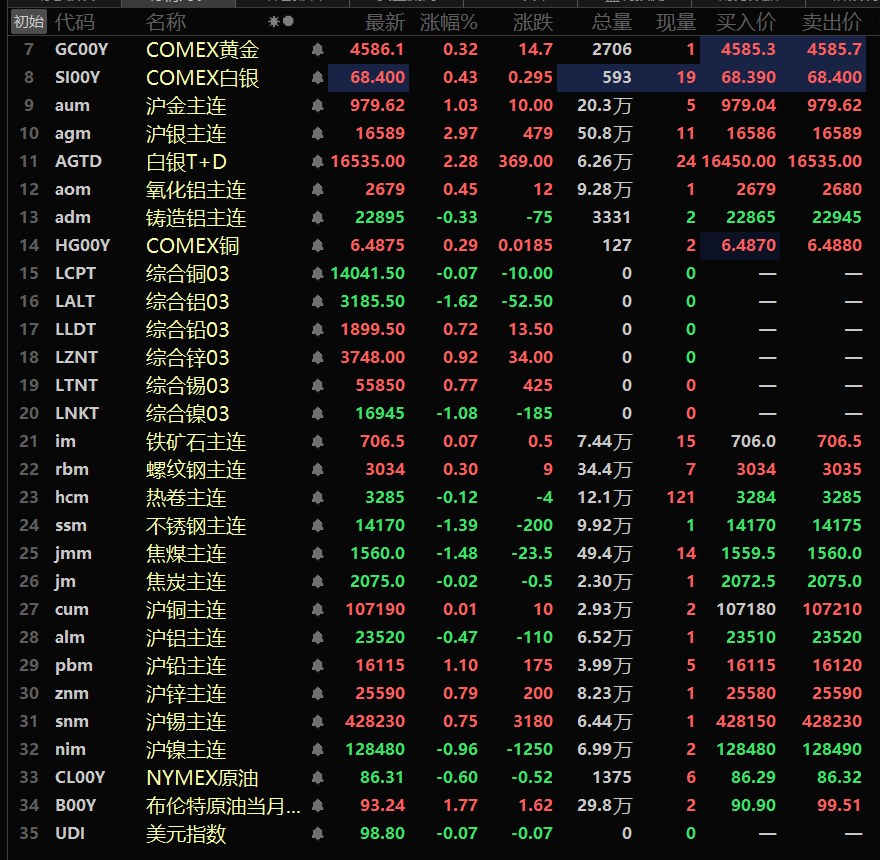Click the bell icon for 美元指数
Image resolution: width=880 pixels, height=860 pixels.
pyautogui.click(x=318, y=834)
